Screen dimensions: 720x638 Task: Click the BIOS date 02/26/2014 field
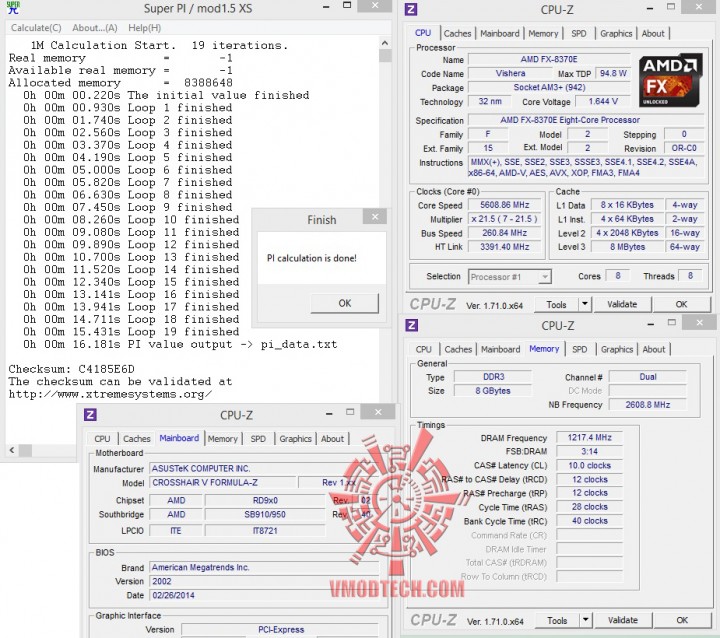click(264, 595)
